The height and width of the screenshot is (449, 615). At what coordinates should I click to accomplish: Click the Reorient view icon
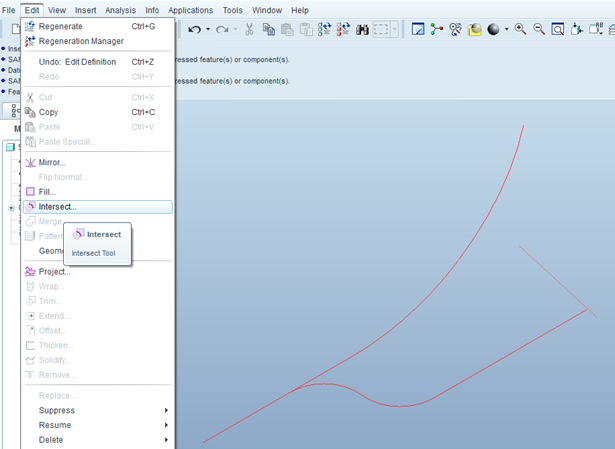point(577,29)
